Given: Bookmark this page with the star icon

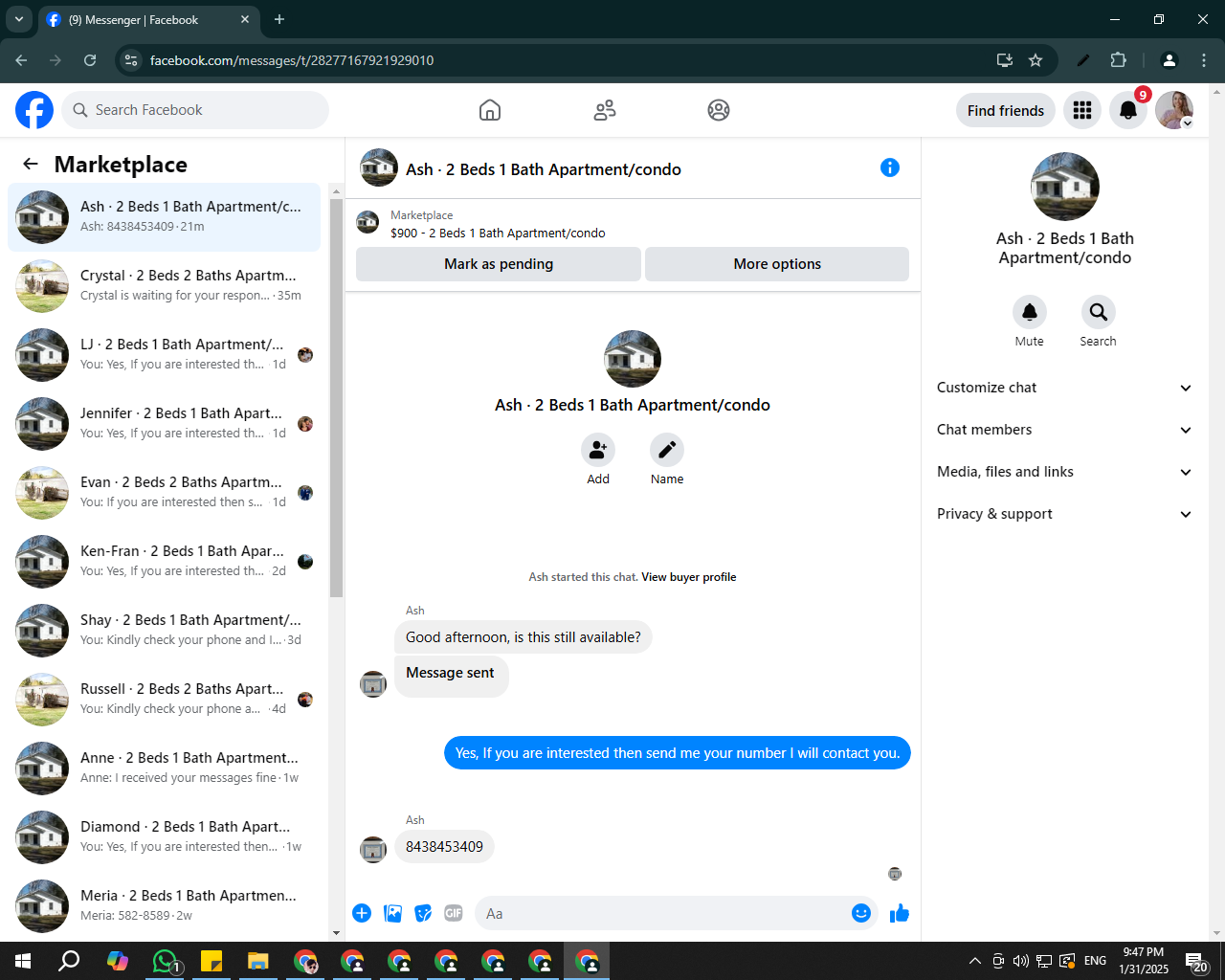Looking at the screenshot, I should [1036, 60].
